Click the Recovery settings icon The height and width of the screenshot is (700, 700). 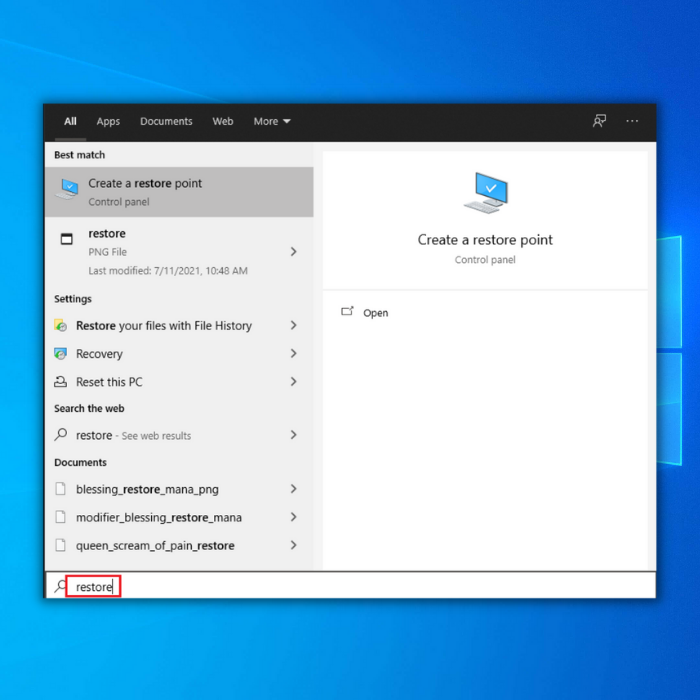(60, 354)
